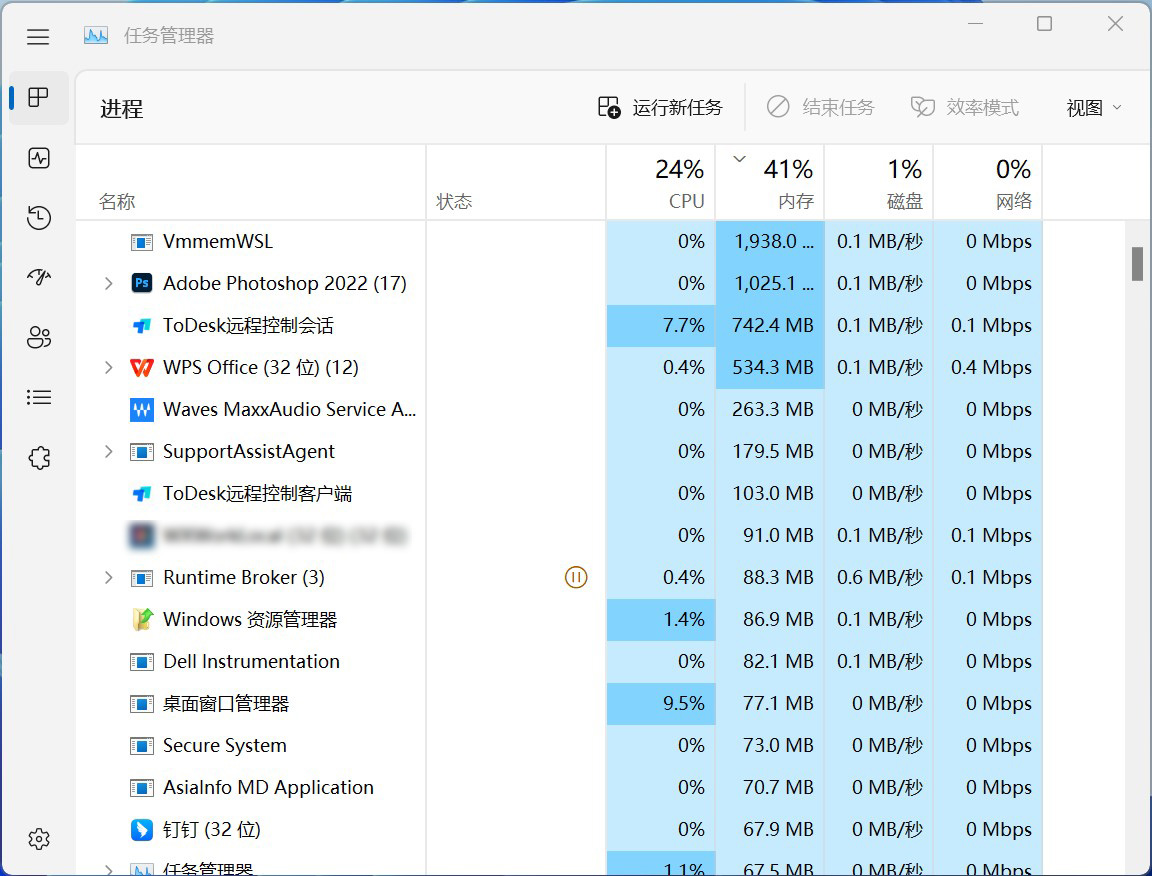Select the Dell Instrumentation row
Screen dimensions: 1152x876
click(559, 661)
